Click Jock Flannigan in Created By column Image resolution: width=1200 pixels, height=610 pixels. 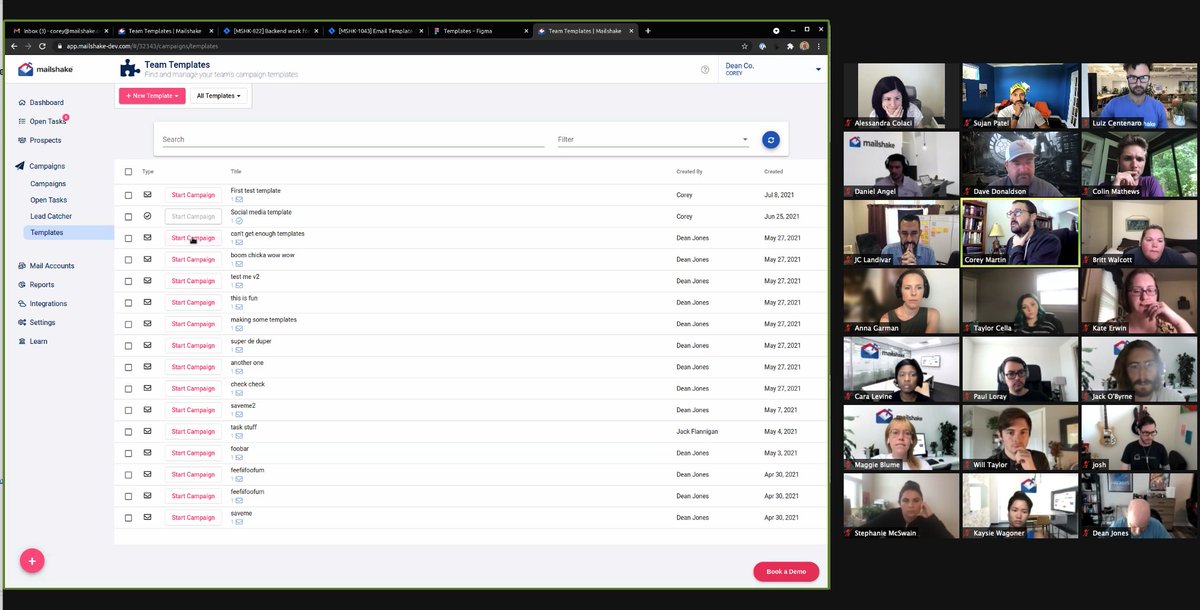click(x=697, y=431)
